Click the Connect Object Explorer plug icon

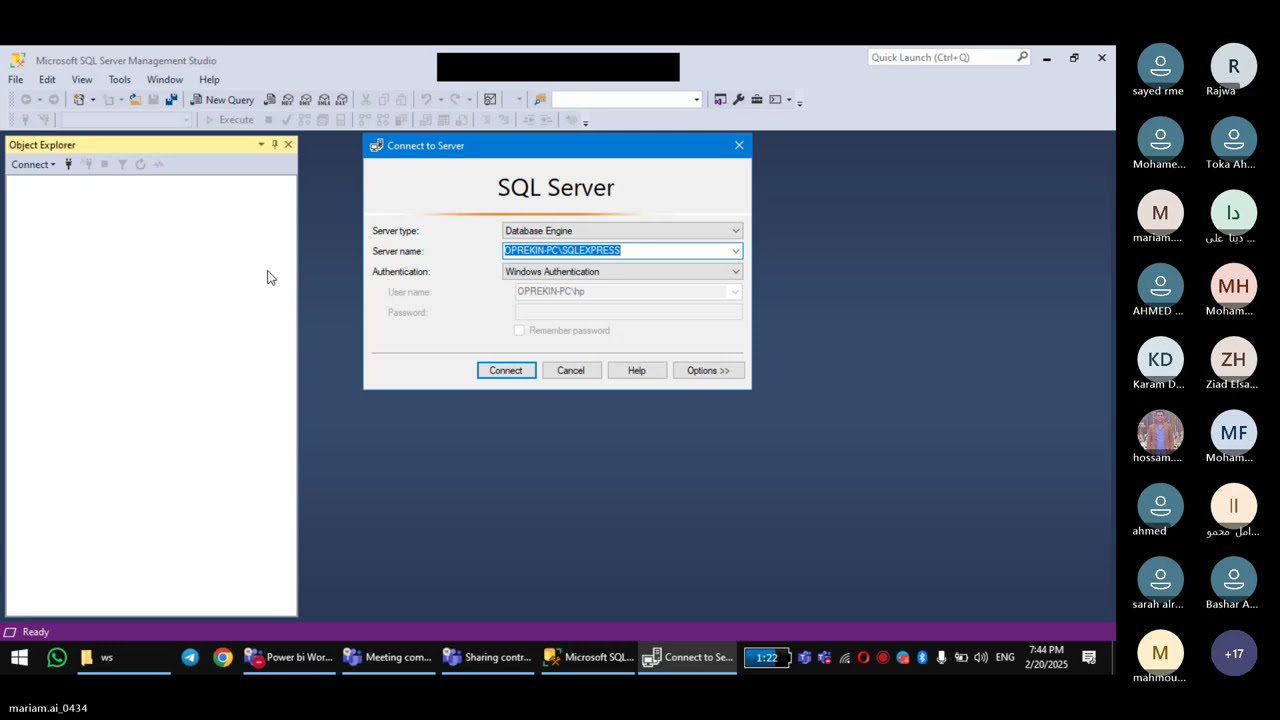(x=68, y=164)
